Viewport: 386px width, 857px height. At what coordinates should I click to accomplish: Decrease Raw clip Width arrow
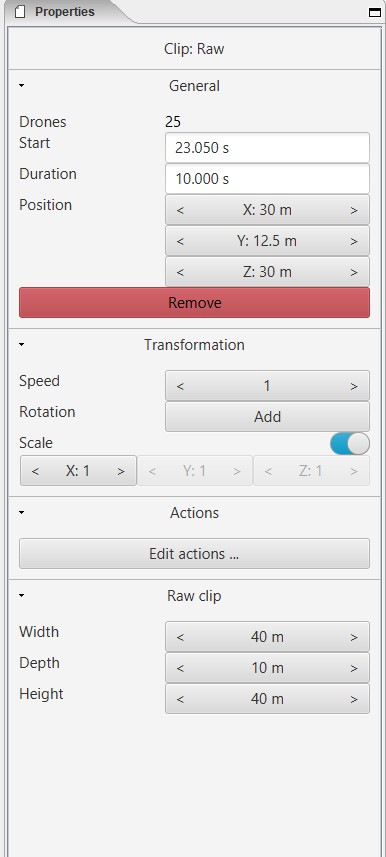180,637
